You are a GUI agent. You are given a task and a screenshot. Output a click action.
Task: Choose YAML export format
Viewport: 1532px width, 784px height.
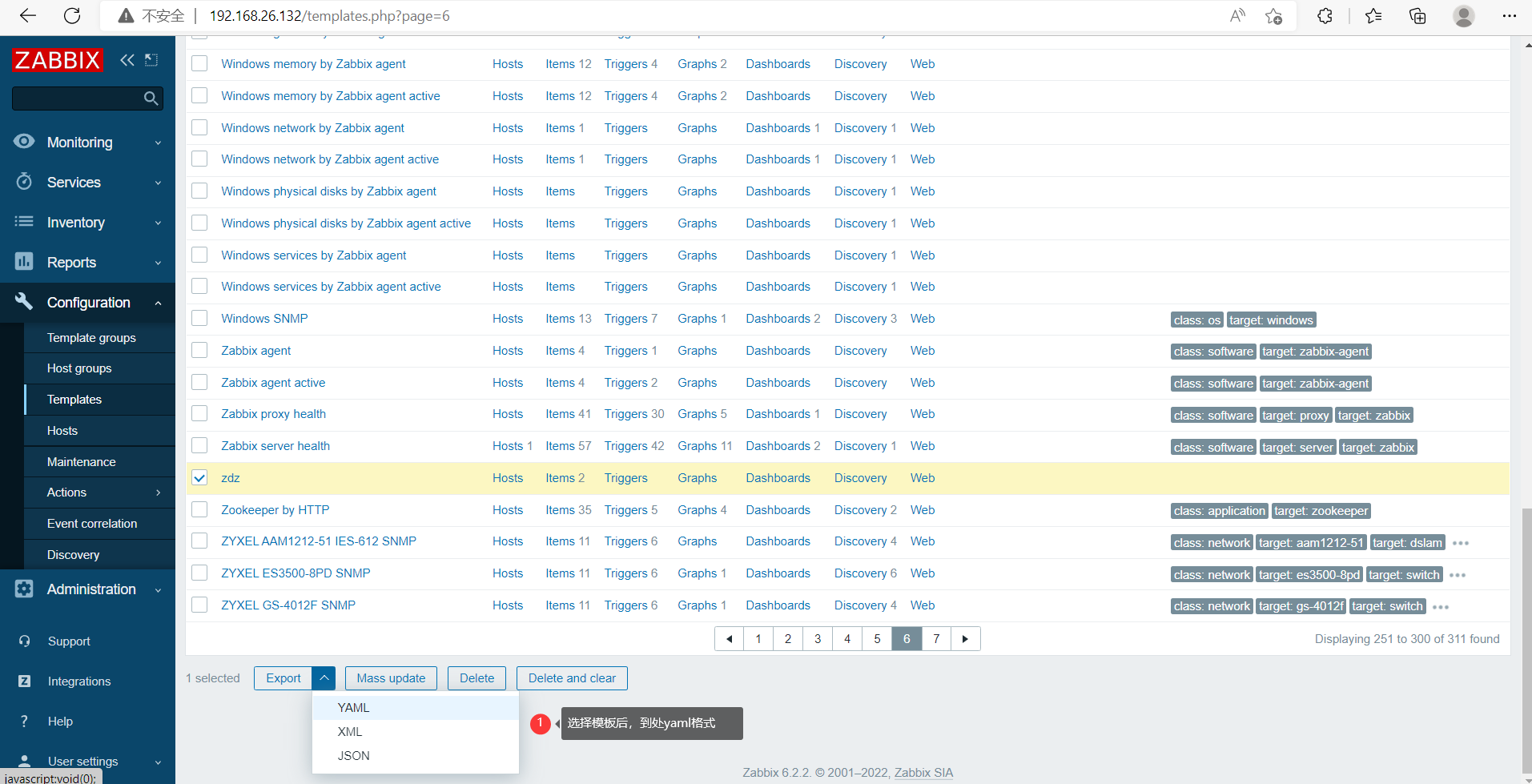416,708
